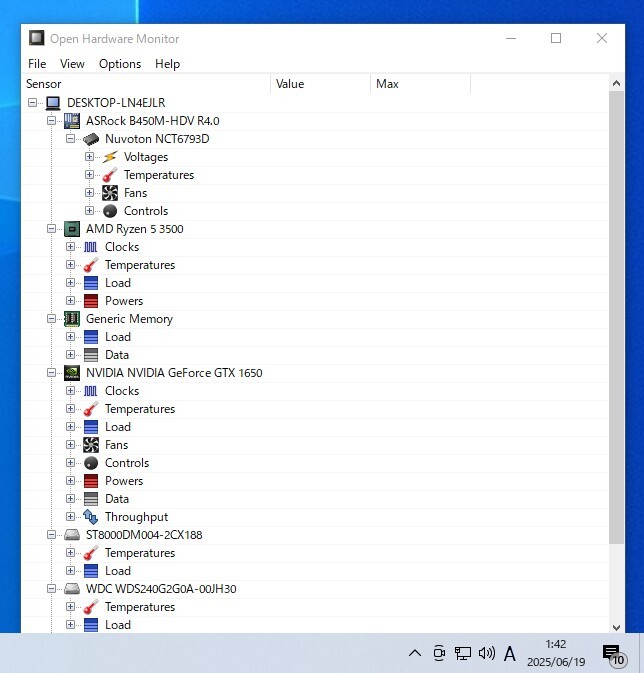Click the IME input mode A indicator
Viewport: 644px width, 673px height.
point(510,654)
